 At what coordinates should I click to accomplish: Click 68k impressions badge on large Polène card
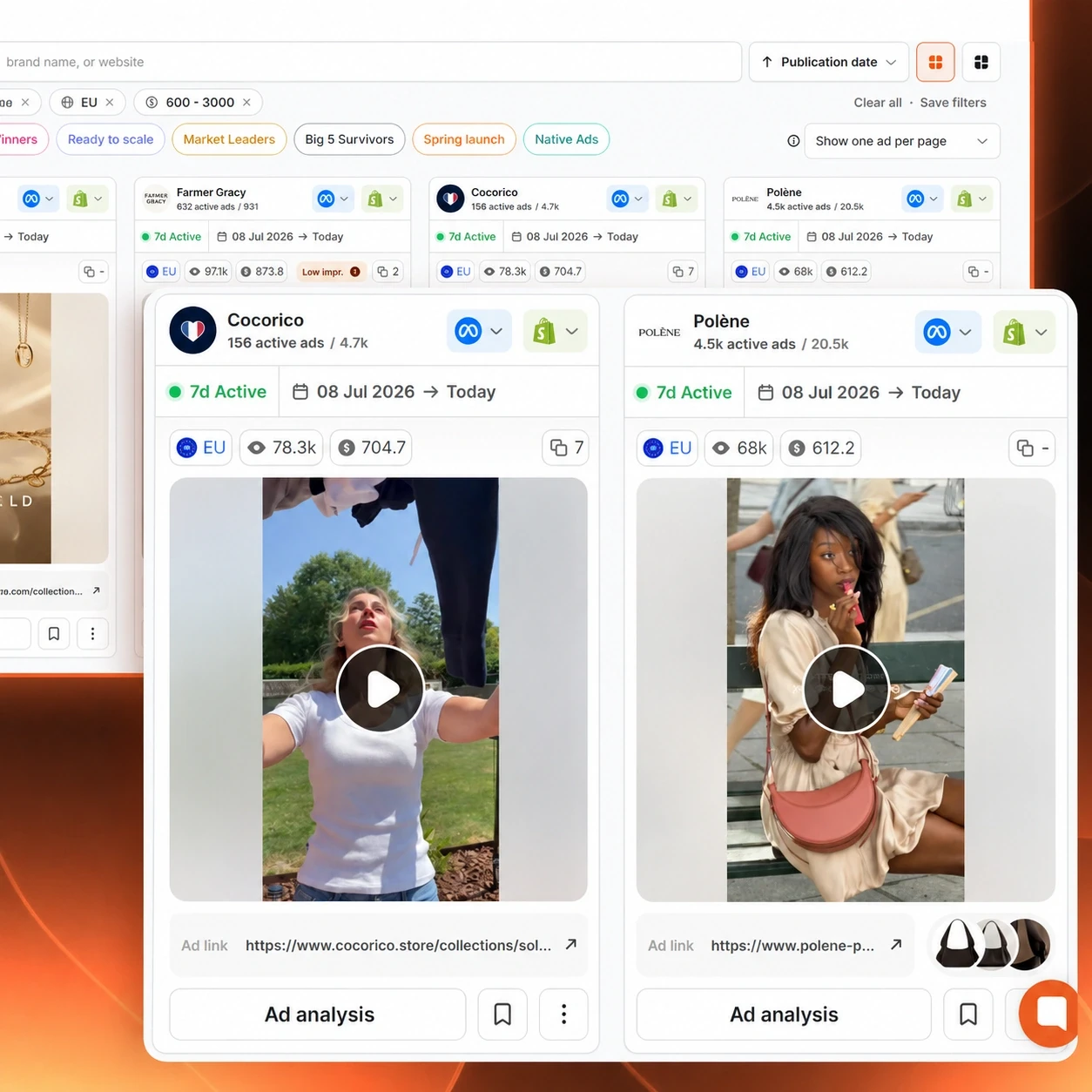738,448
